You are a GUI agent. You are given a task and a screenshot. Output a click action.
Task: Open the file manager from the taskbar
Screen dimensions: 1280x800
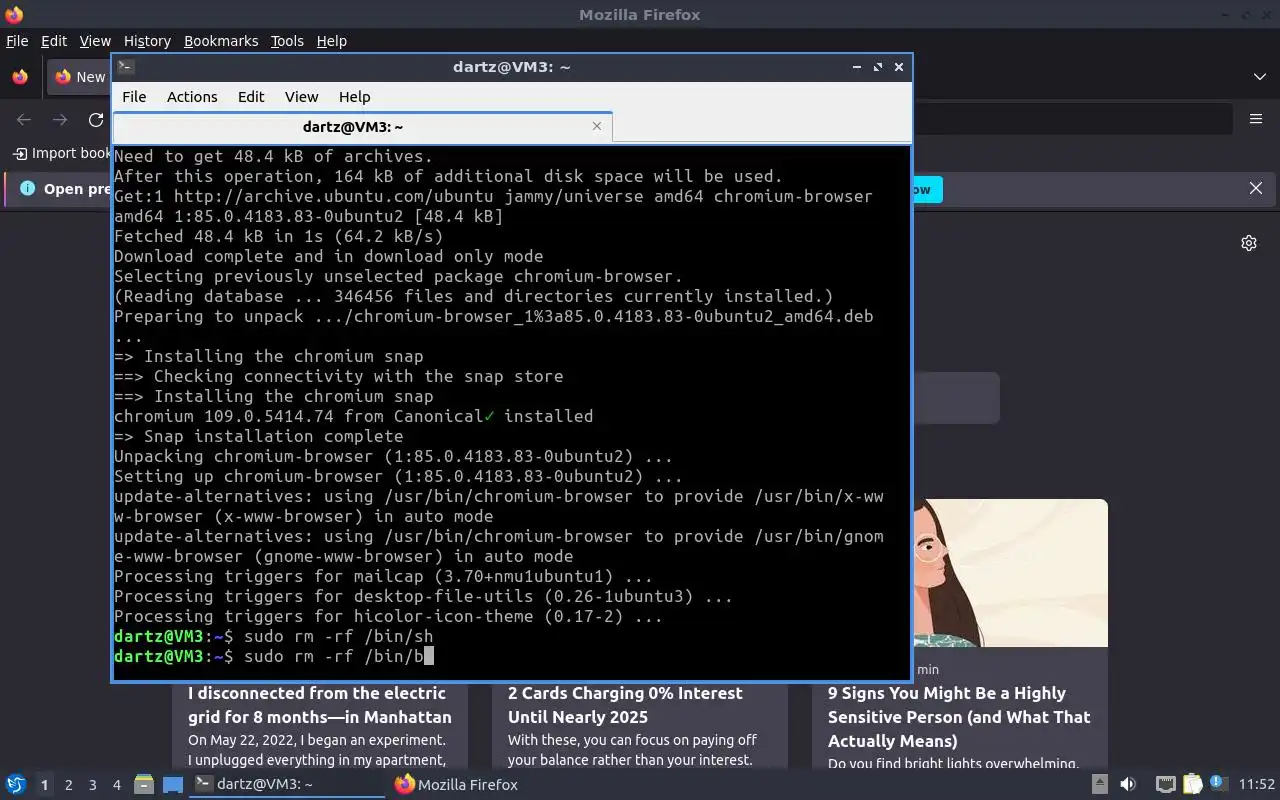(x=144, y=785)
